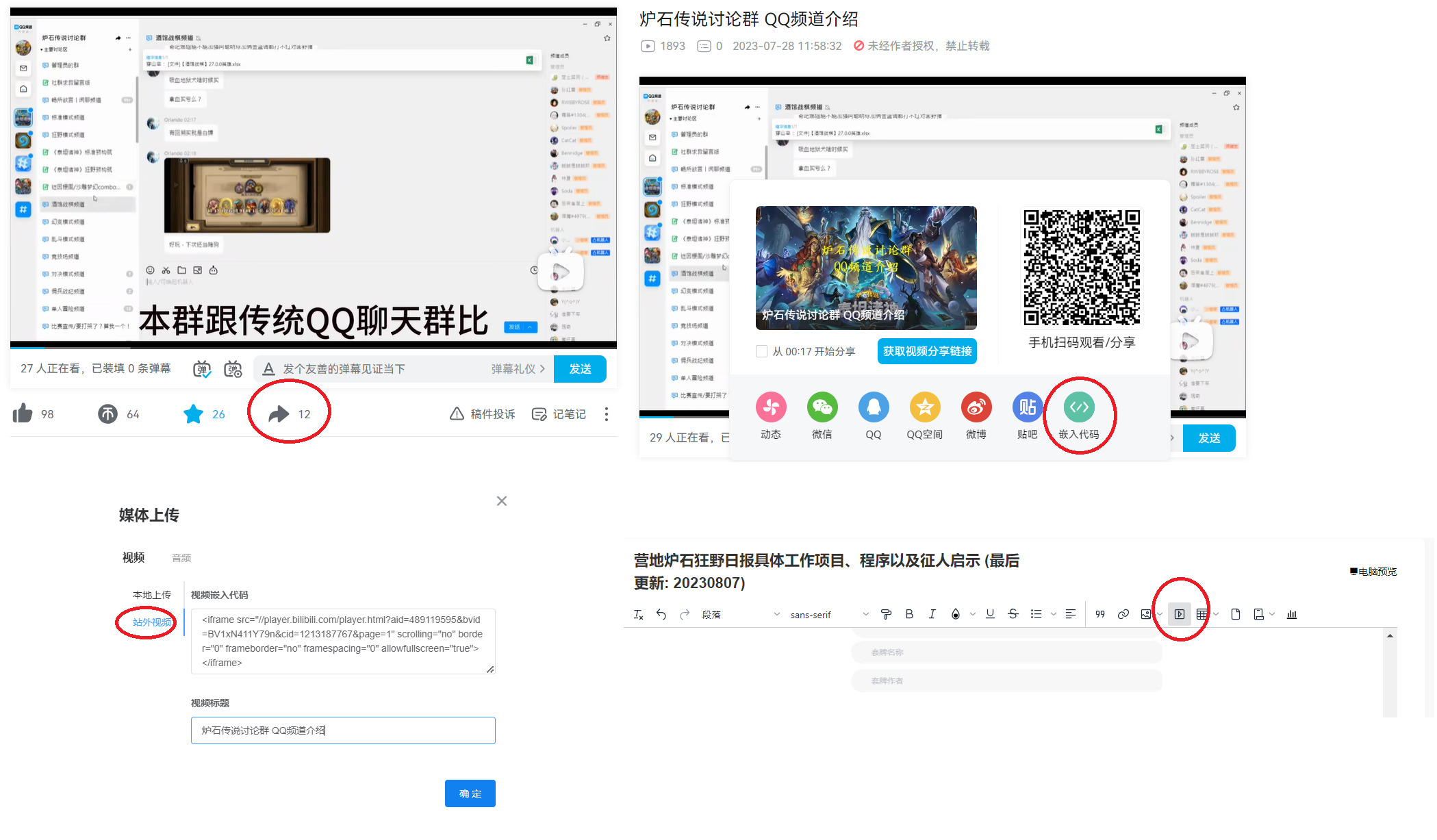Switch to the 视频 tab in 媒体上传
The width and height of the screenshot is (1437, 840).
click(133, 557)
